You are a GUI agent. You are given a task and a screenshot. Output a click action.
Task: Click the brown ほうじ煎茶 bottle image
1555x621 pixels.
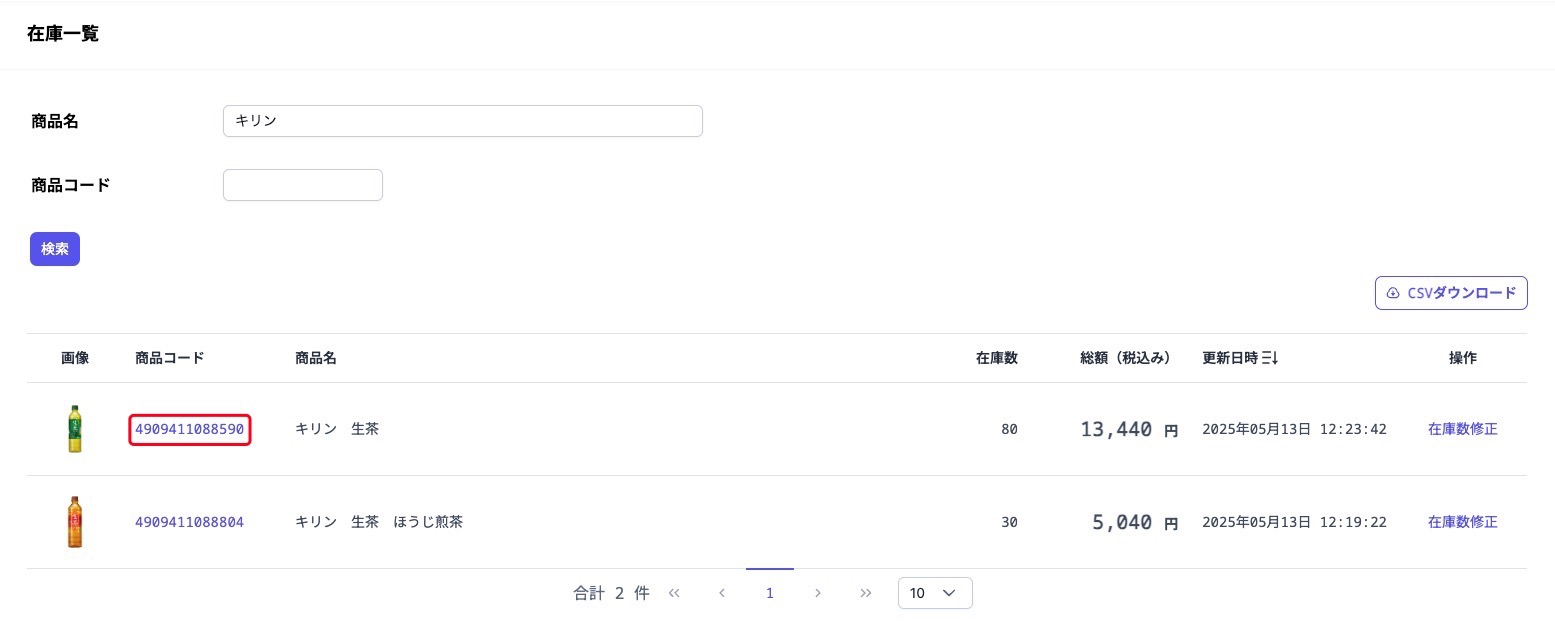pos(75,522)
